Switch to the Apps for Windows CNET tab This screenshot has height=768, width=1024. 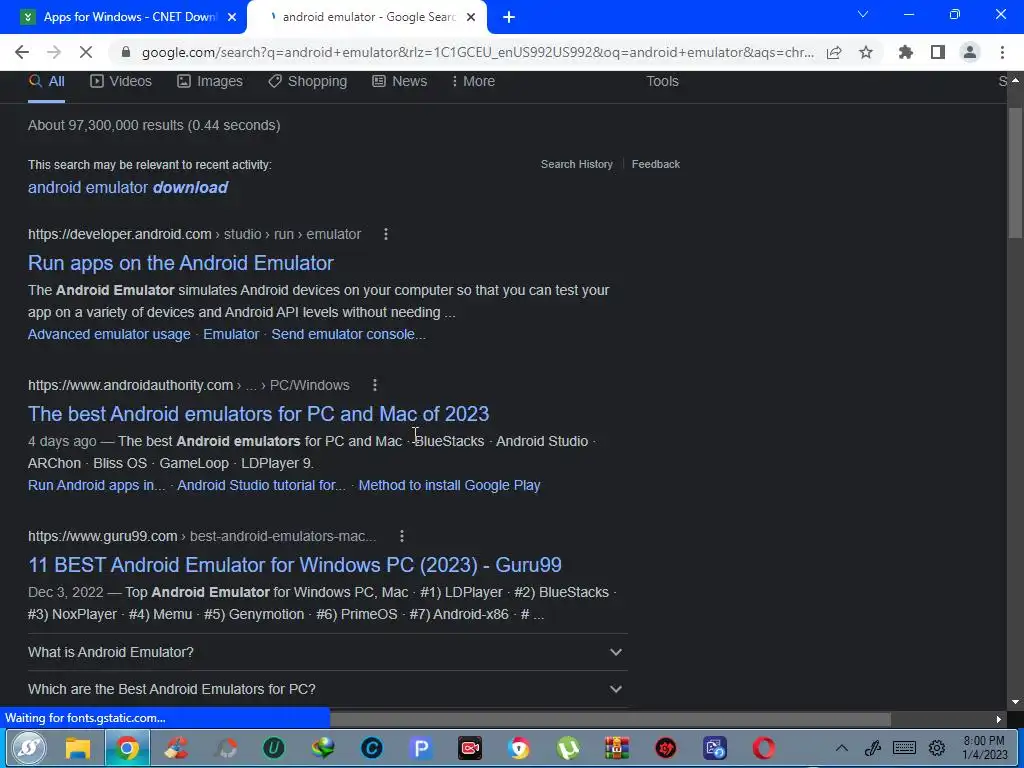123,18
